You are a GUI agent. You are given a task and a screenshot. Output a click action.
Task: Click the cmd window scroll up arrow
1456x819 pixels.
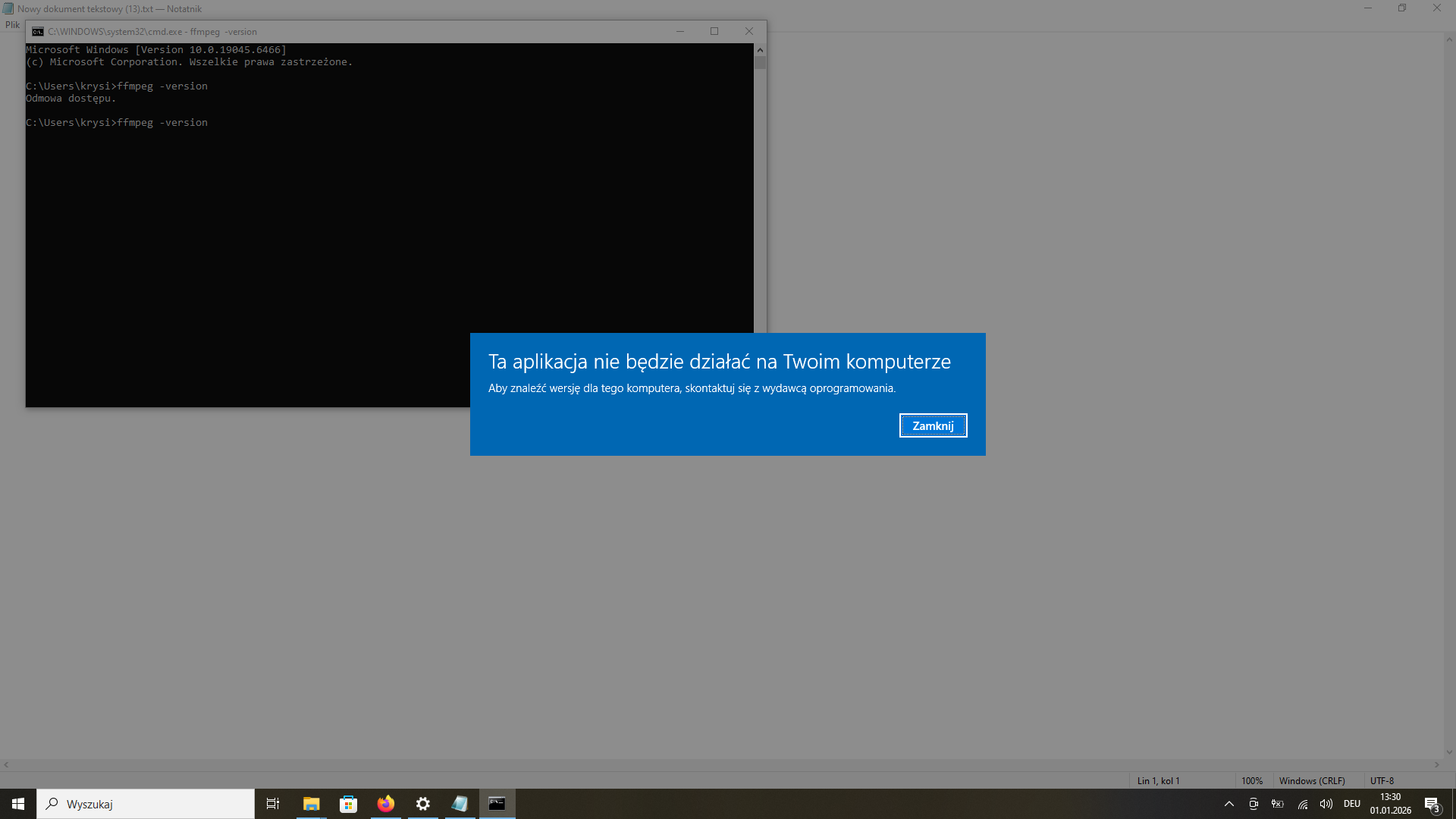[x=760, y=50]
